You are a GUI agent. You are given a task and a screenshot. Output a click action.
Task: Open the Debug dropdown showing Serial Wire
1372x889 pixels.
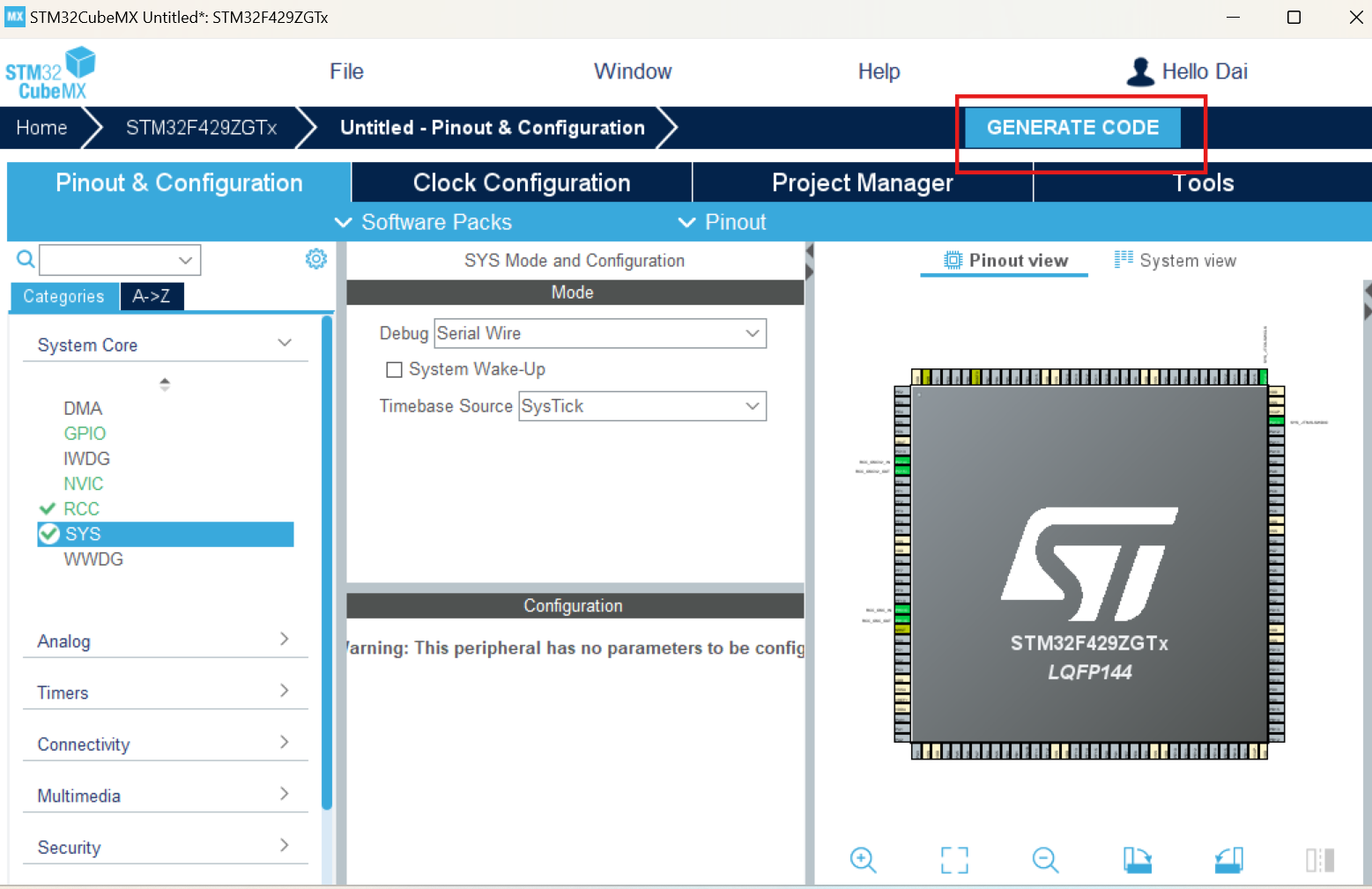pyautogui.click(x=600, y=333)
